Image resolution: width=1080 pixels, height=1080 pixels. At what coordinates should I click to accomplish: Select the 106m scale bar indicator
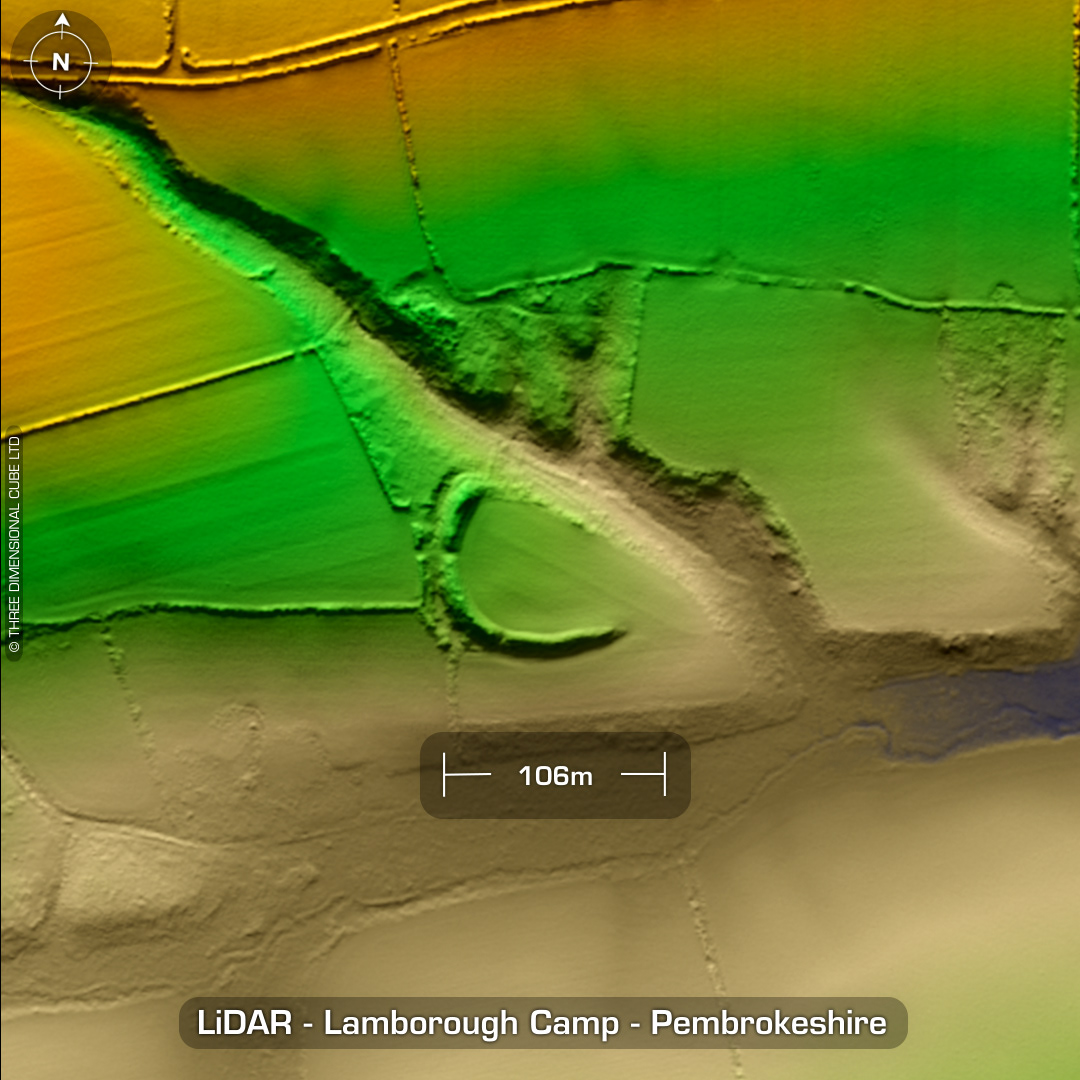[555, 775]
